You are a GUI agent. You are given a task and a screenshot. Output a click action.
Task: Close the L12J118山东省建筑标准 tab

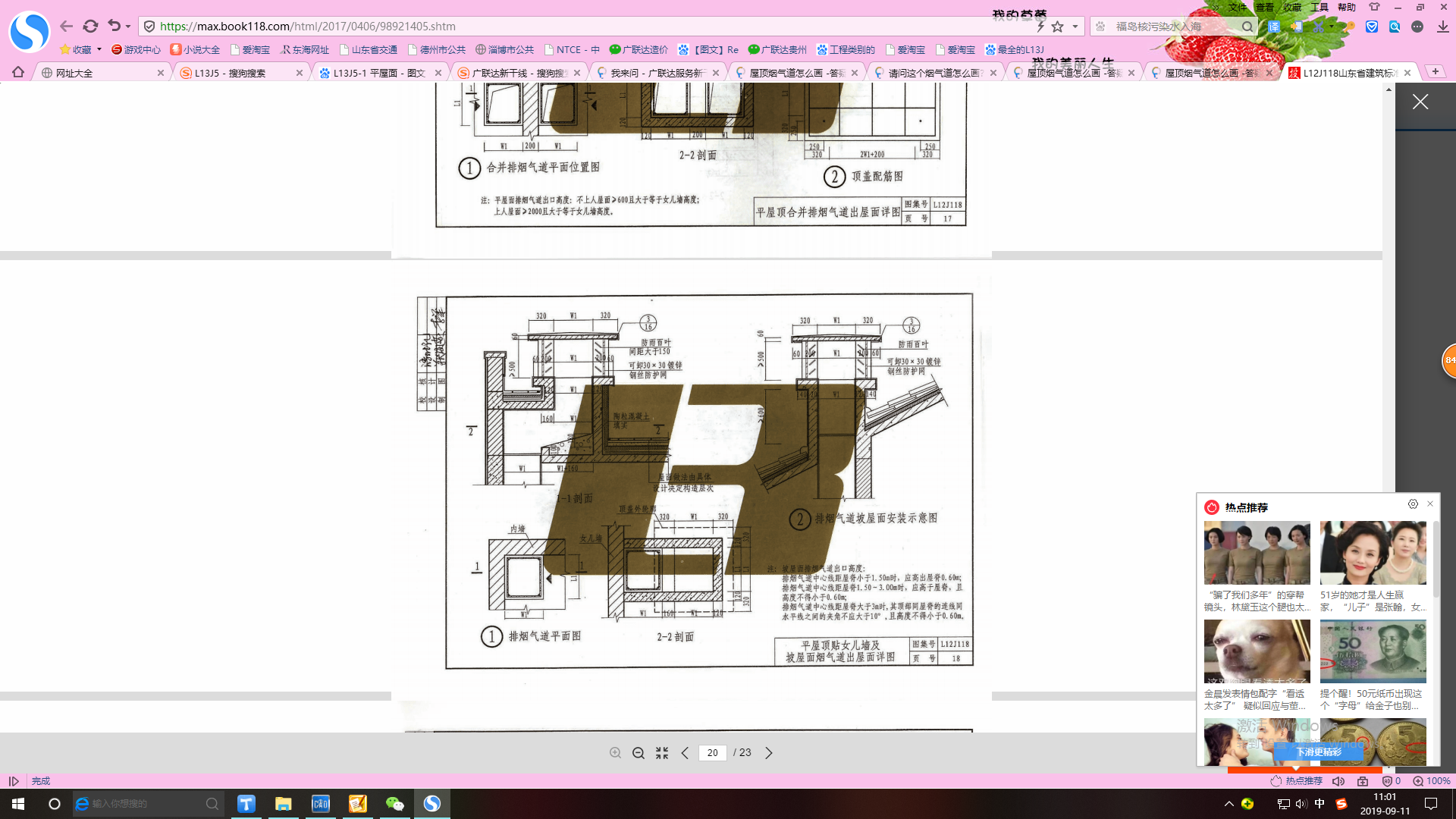pyautogui.click(x=1407, y=73)
